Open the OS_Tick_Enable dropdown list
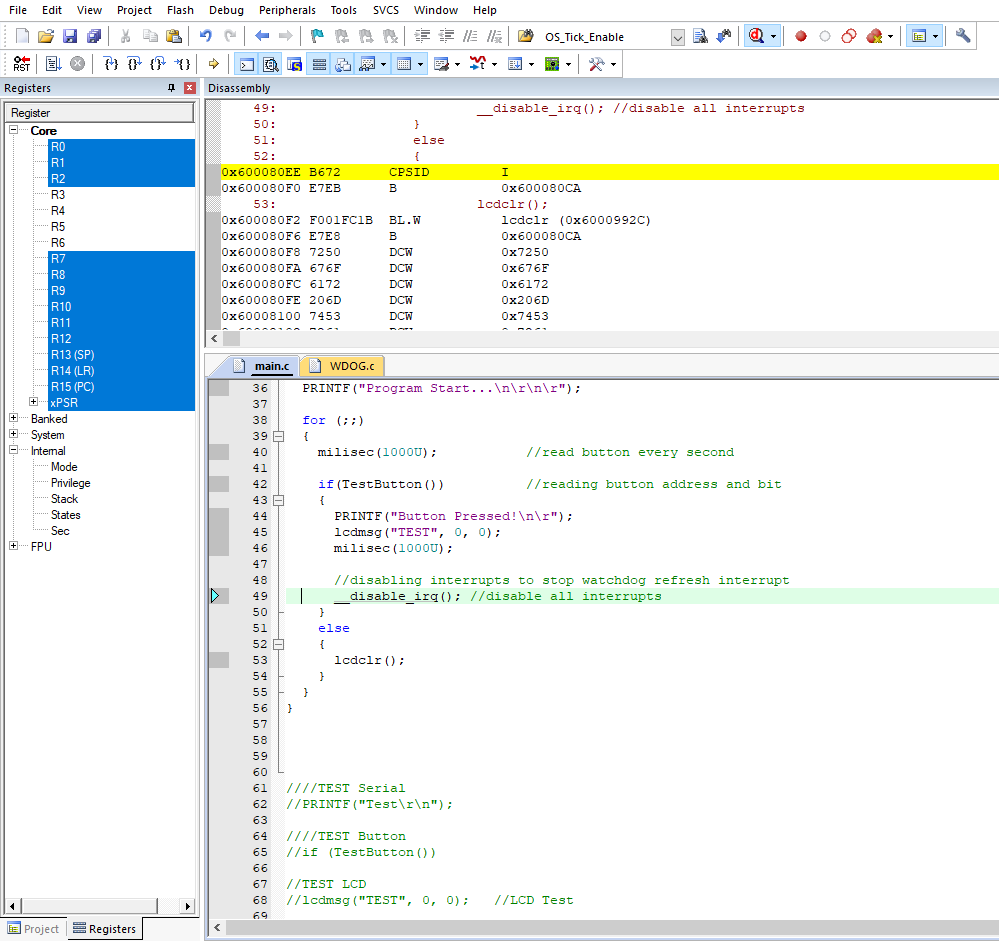The image size is (999, 945). [676, 34]
